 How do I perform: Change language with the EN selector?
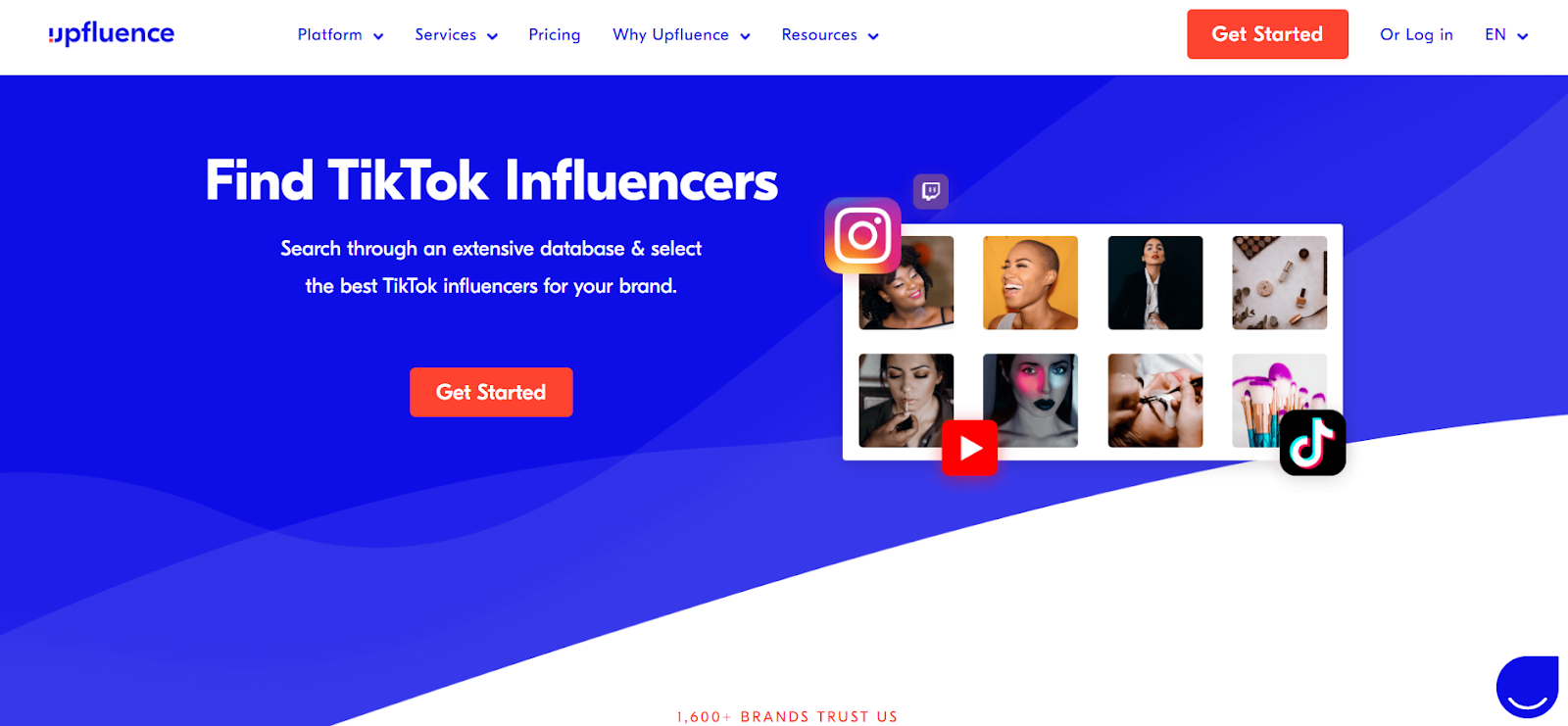(1506, 35)
